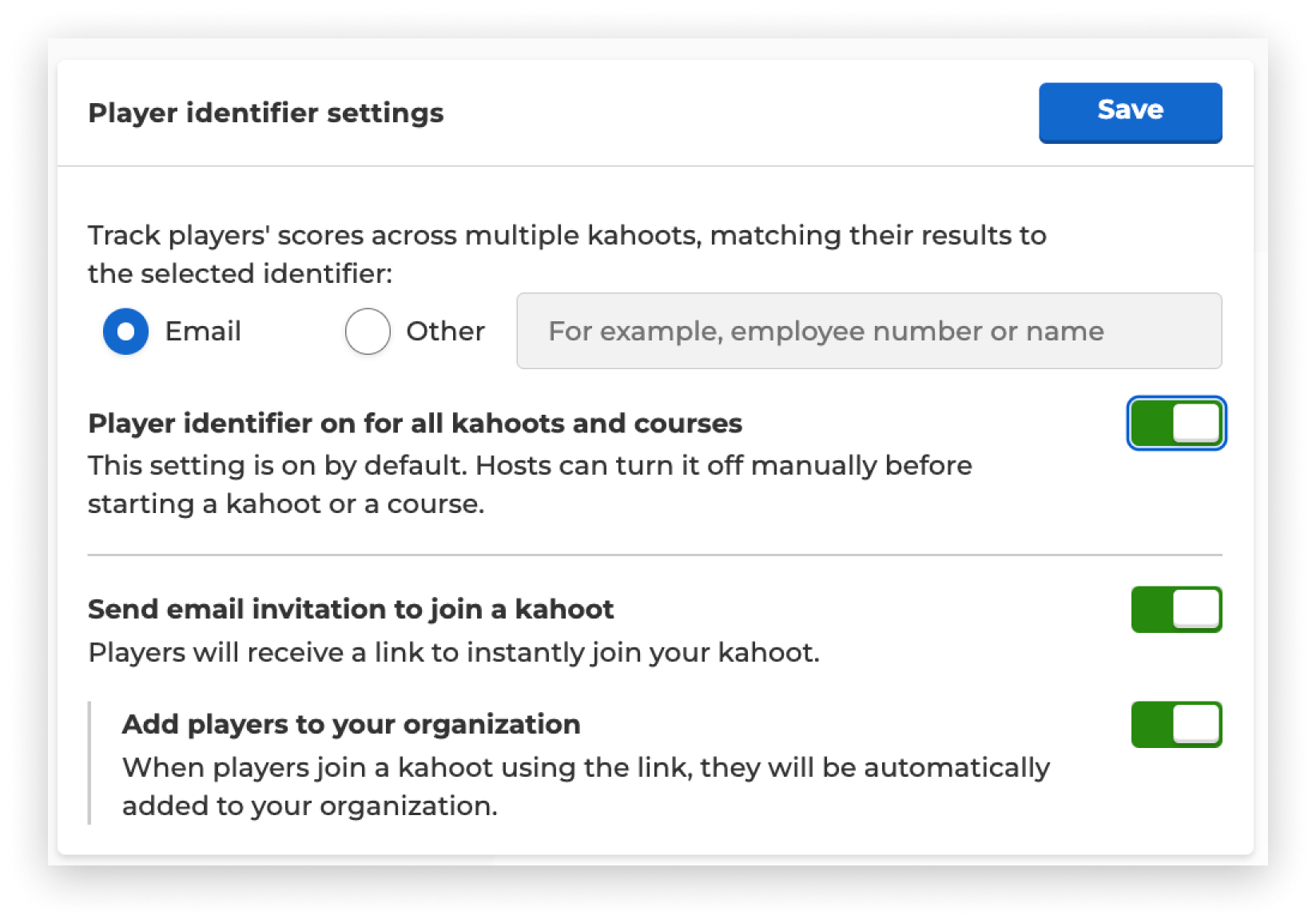Toggle Send email invitation to join a kahoot

coord(1176,610)
